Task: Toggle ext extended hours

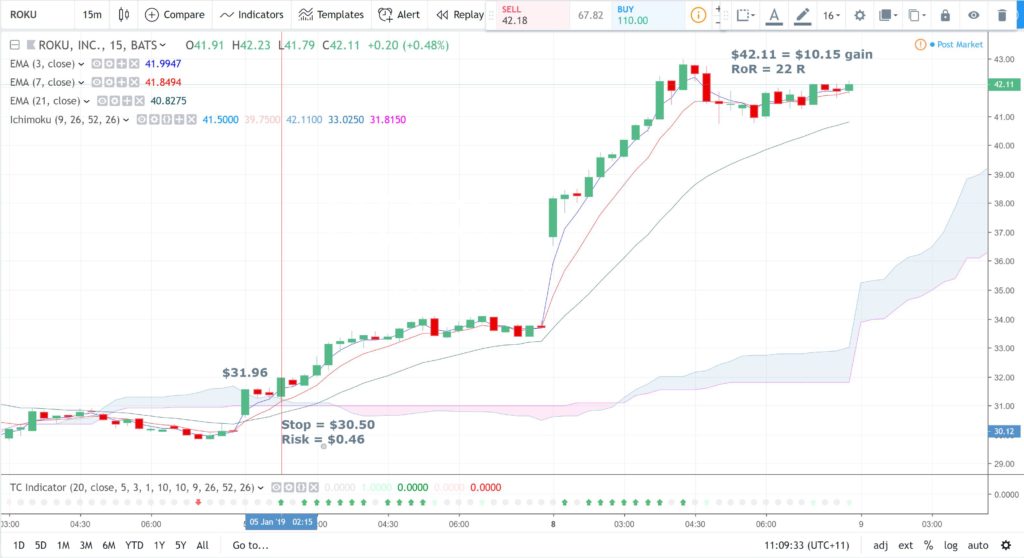Action: [x=905, y=545]
